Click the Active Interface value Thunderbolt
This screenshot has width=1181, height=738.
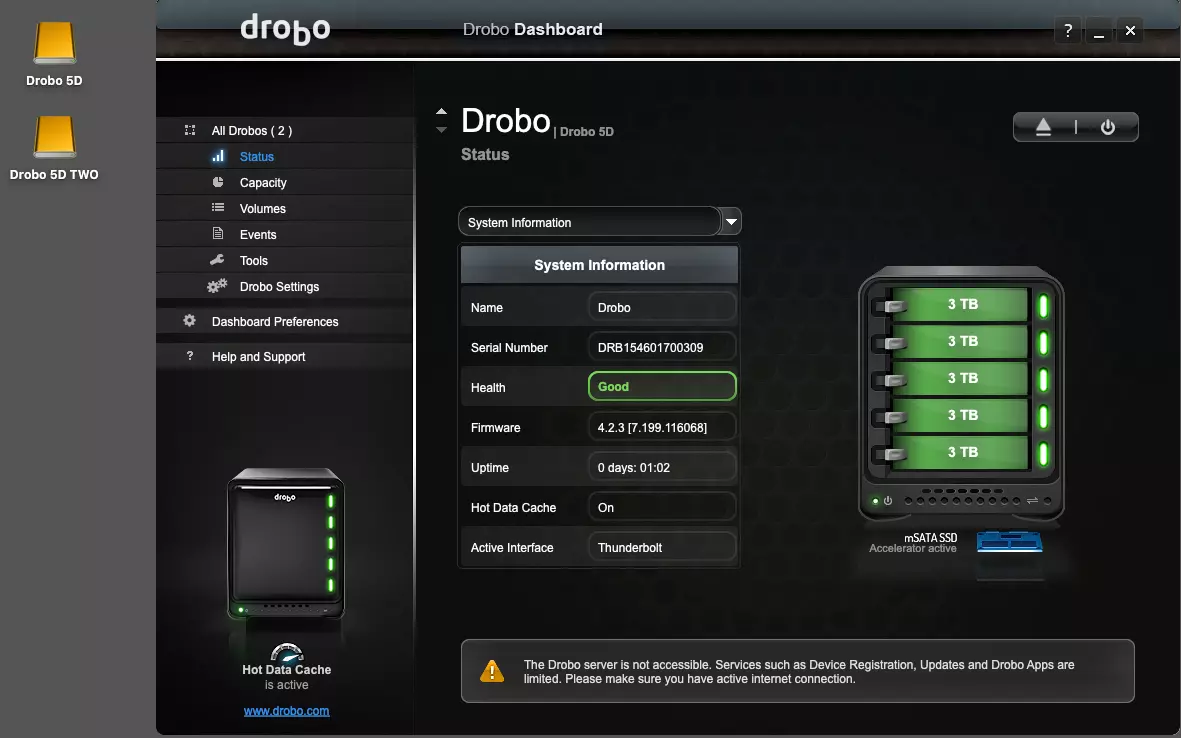(661, 547)
